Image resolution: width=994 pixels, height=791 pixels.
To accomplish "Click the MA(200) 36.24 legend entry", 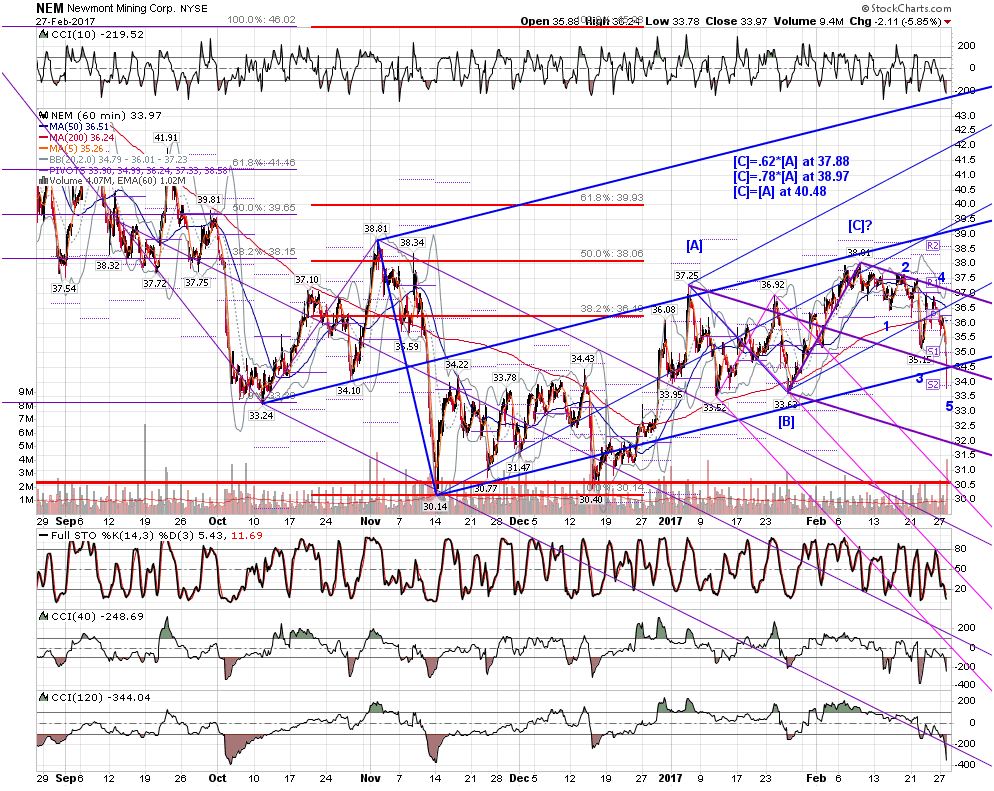I will pyautogui.click(x=77, y=138).
